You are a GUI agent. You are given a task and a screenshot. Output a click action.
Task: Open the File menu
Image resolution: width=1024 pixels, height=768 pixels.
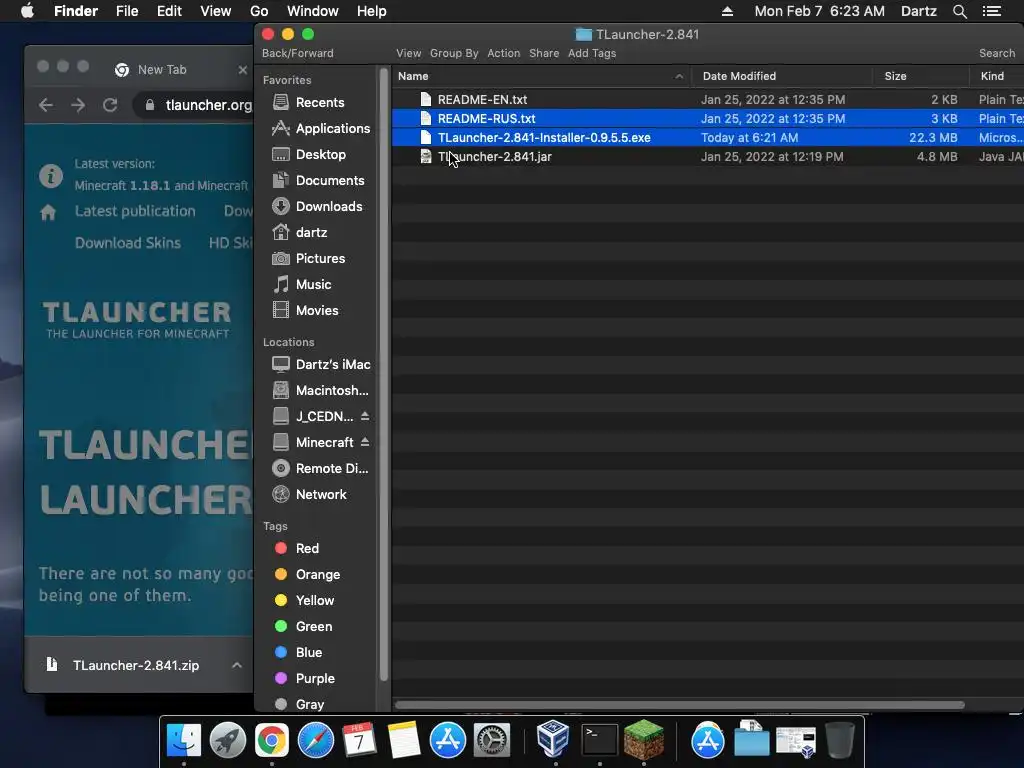127,11
